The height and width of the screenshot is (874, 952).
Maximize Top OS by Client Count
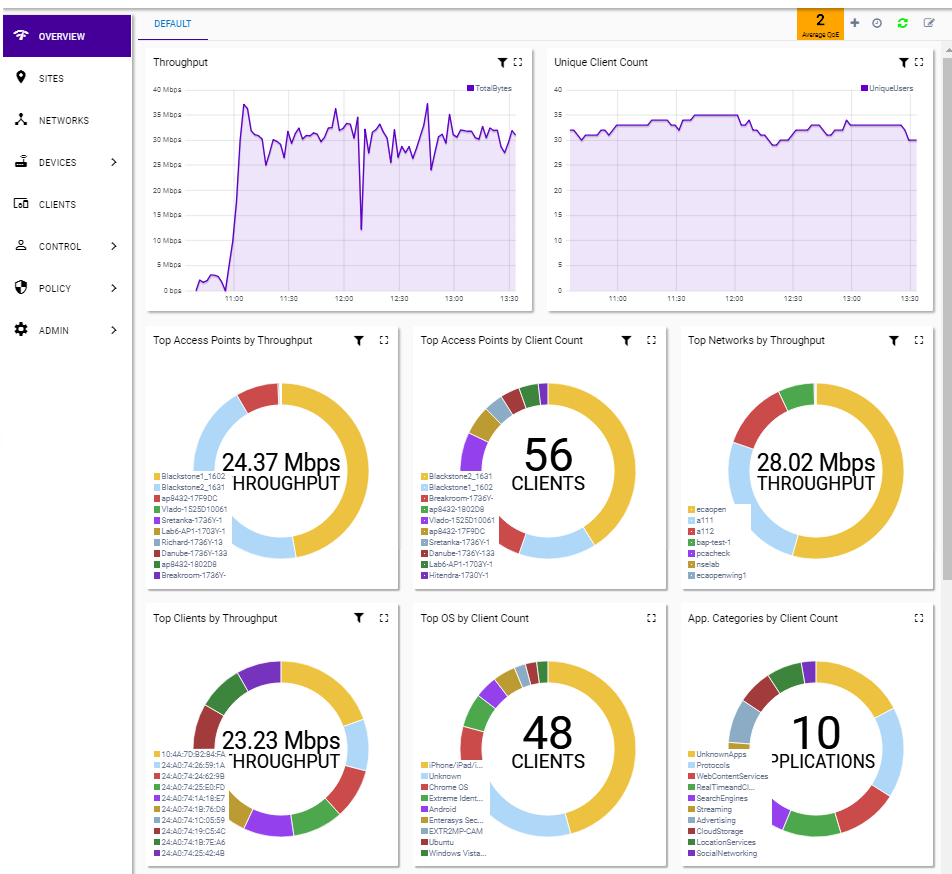(651, 618)
